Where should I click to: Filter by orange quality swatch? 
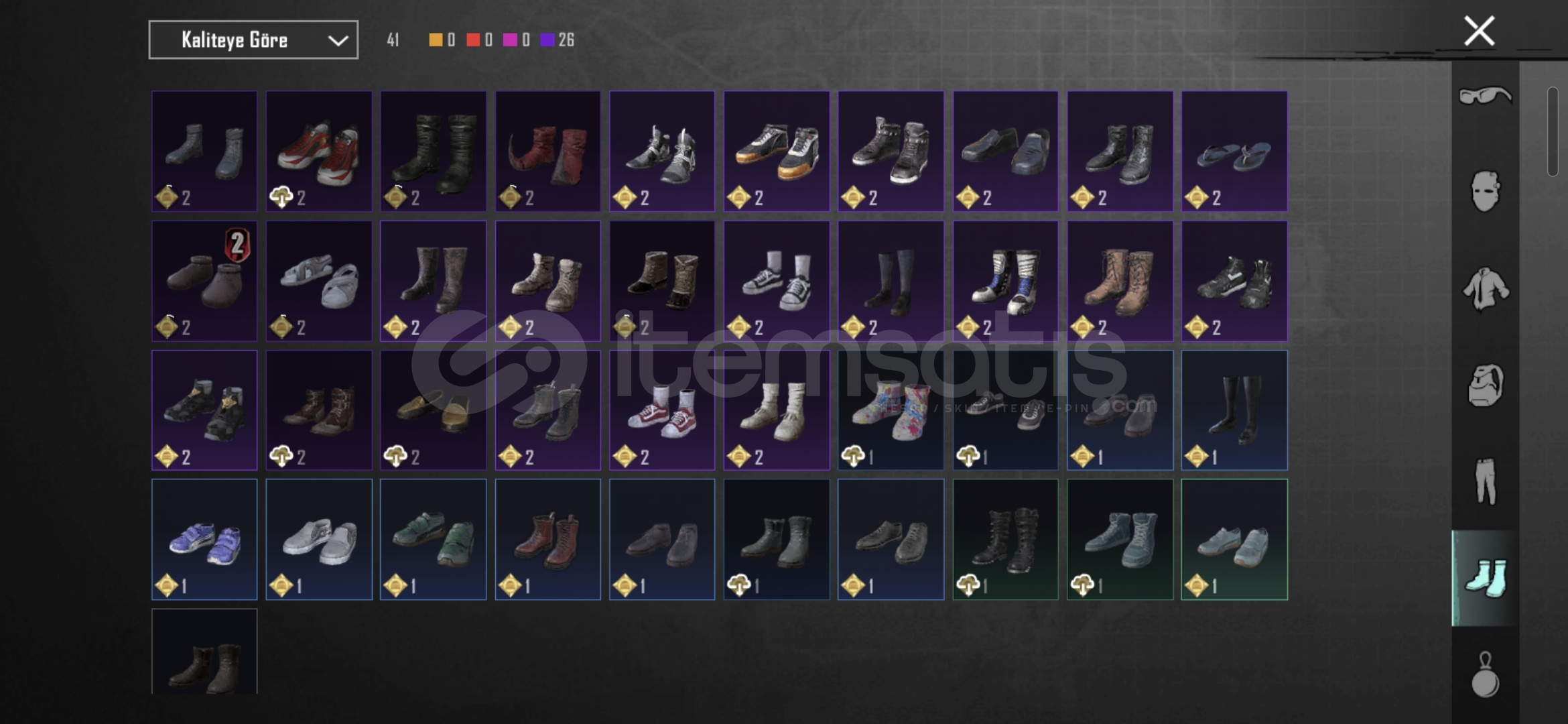[436, 40]
